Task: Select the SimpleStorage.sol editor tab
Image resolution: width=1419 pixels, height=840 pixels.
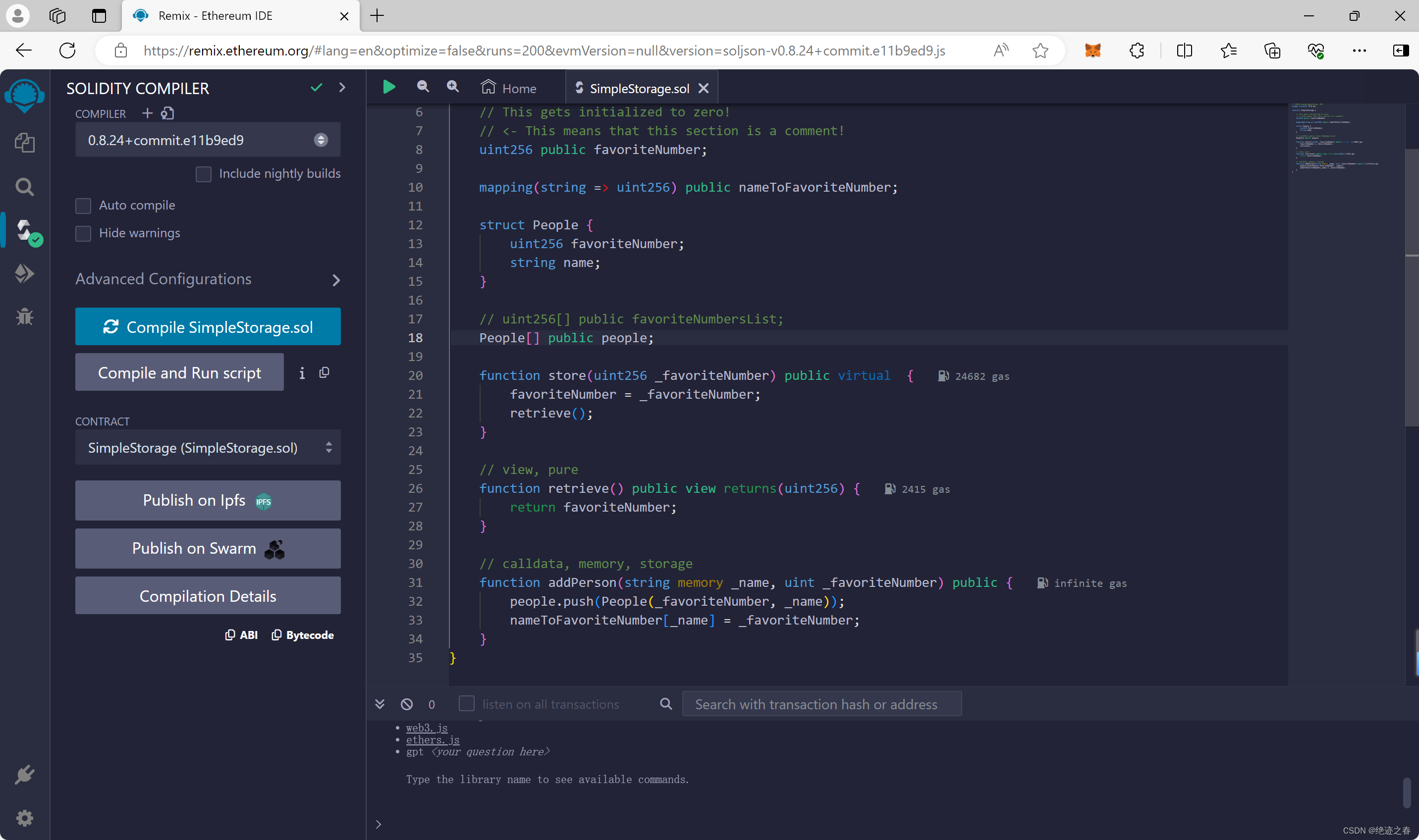Action: [x=638, y=88]
